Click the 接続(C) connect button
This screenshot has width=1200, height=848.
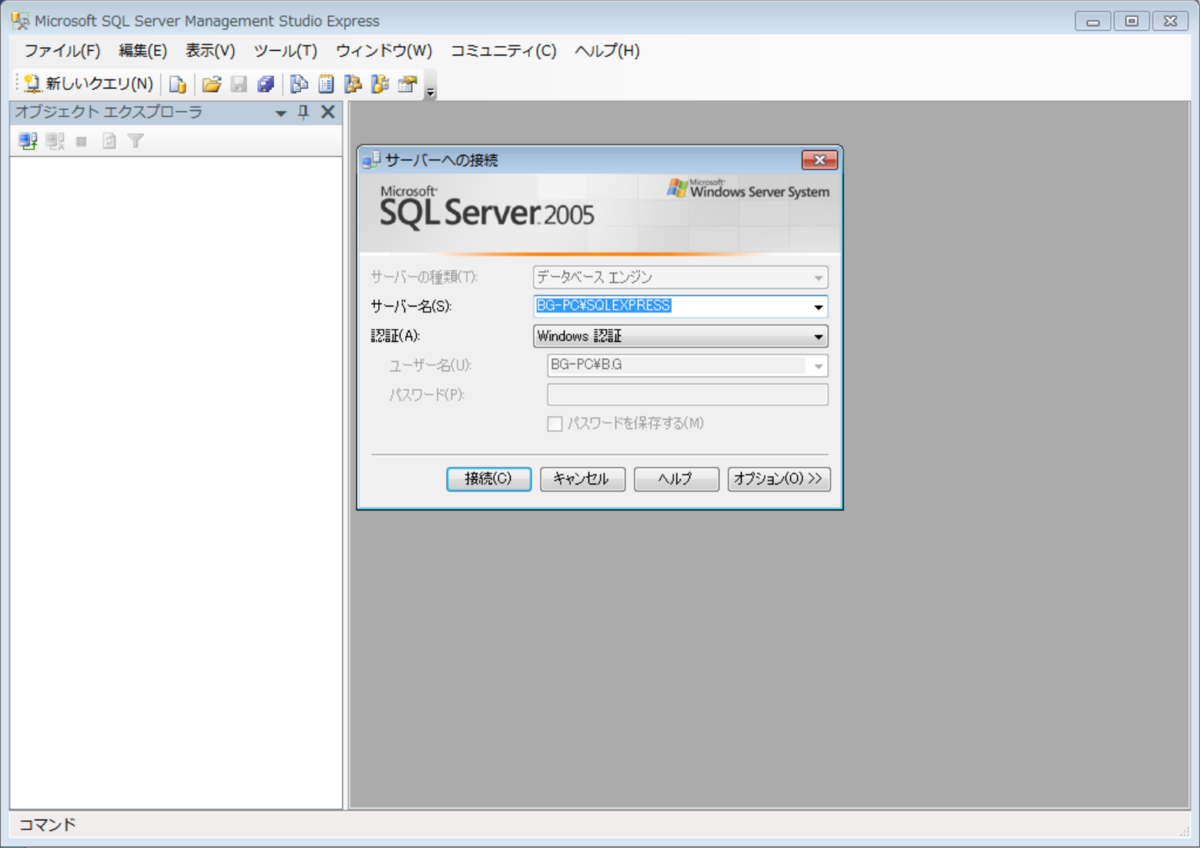click(488, 479)
